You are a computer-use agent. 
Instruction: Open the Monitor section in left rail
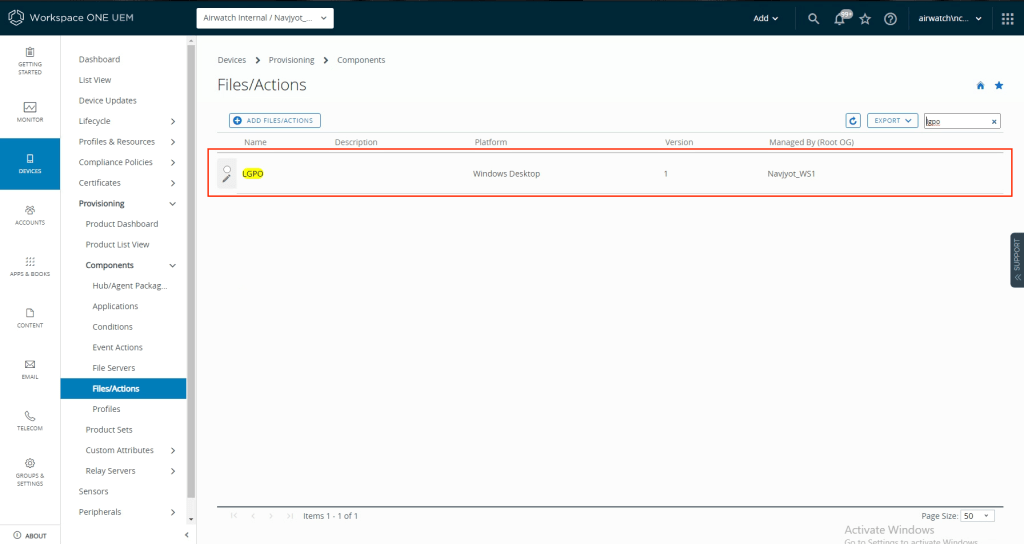30,111
